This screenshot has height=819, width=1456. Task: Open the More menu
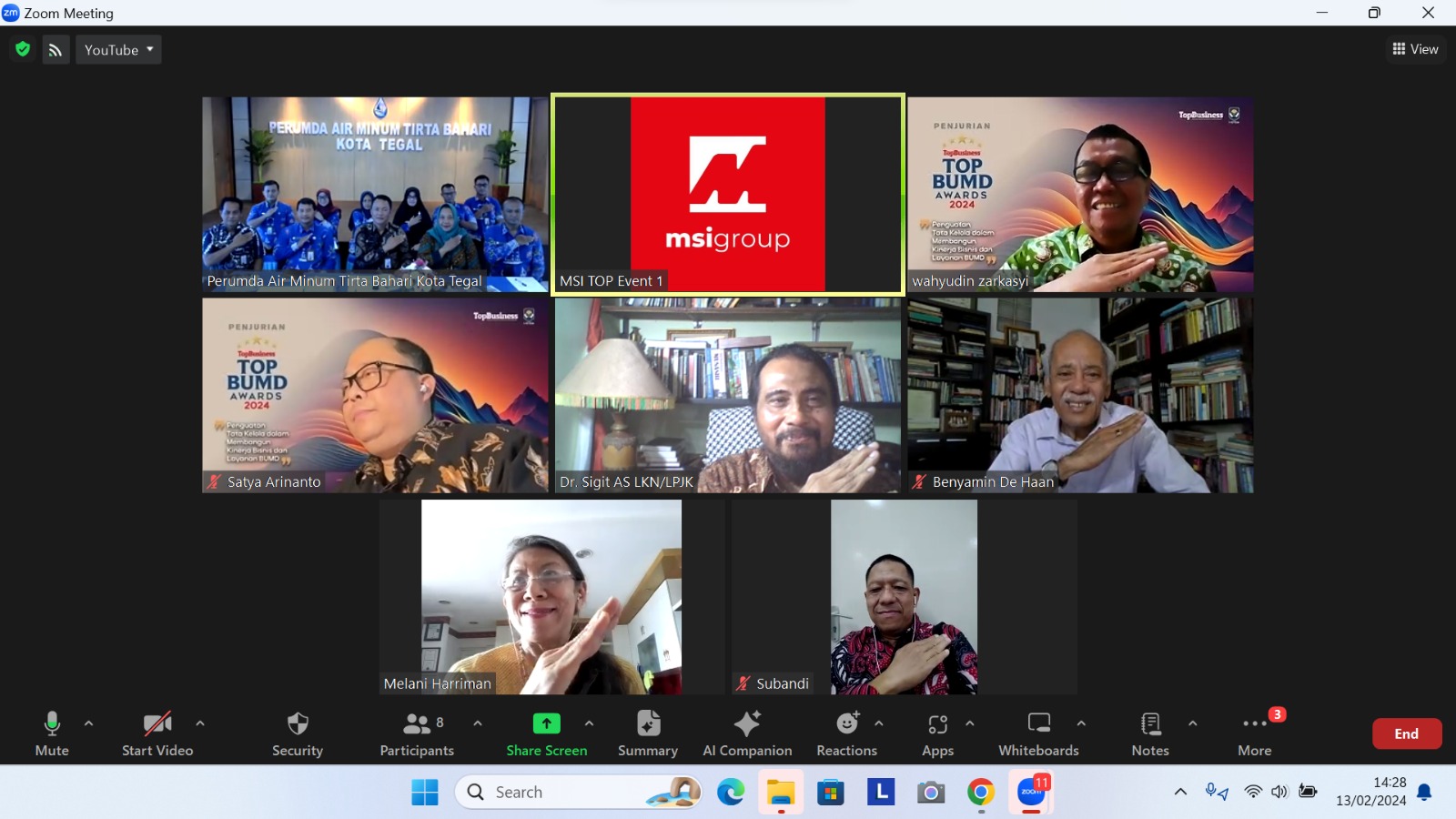[x=1255, y=733]
